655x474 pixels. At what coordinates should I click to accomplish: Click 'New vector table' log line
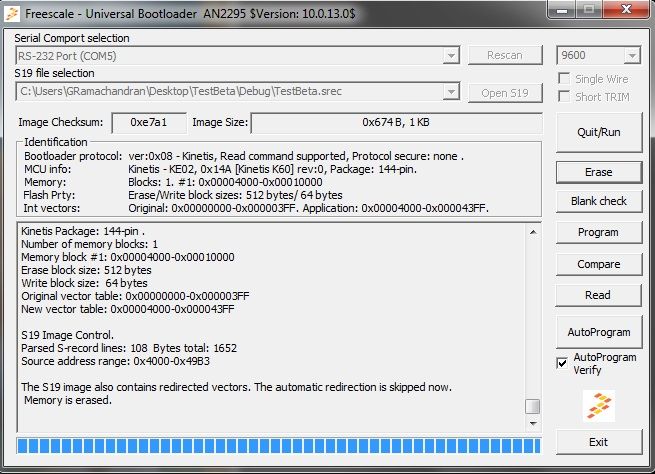128,309
